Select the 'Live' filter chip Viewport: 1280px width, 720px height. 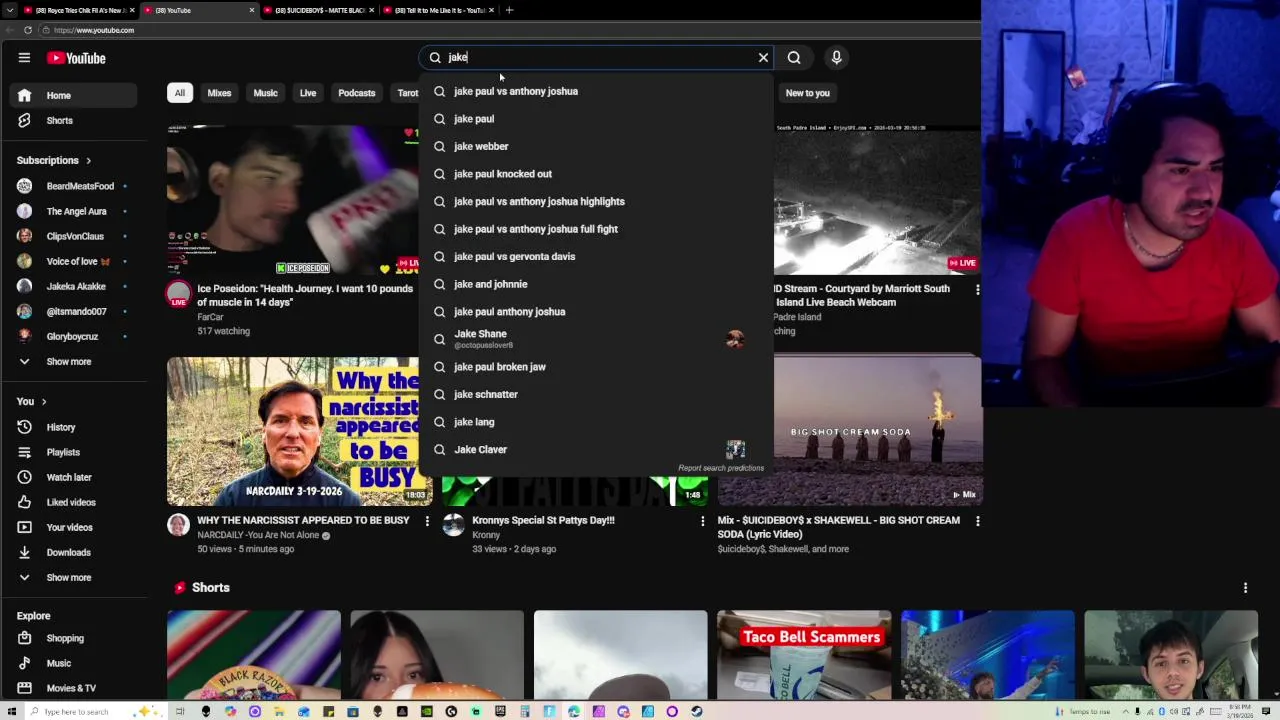(308, 93)
